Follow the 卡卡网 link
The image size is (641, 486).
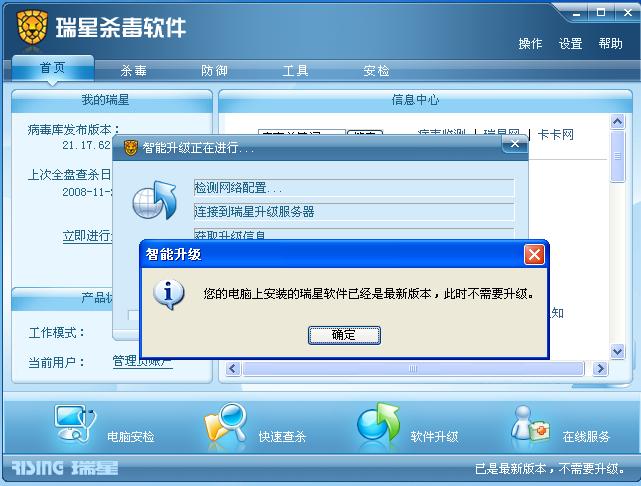point(555,134)
